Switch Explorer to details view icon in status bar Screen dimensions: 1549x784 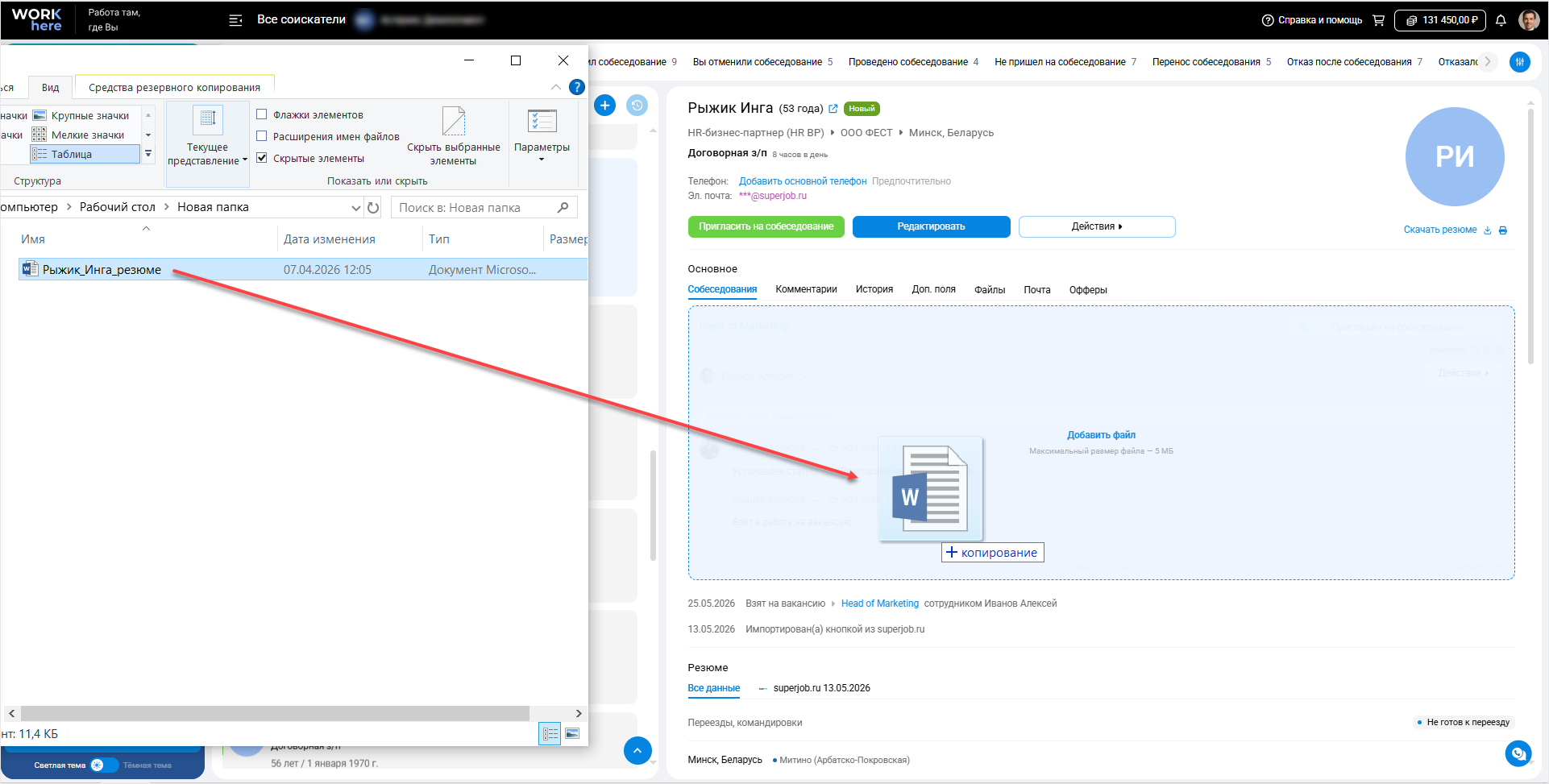[550, 734]
